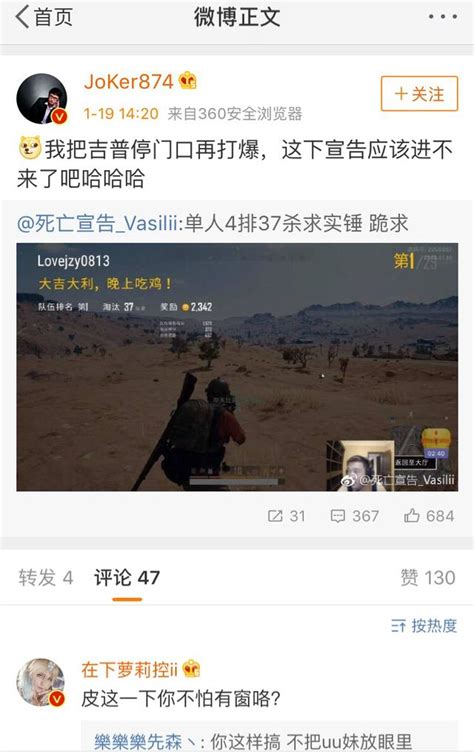Switch to the 转发 4 tab
The image size is (474, 754).
pyautogui.click(x=46, y=578)
